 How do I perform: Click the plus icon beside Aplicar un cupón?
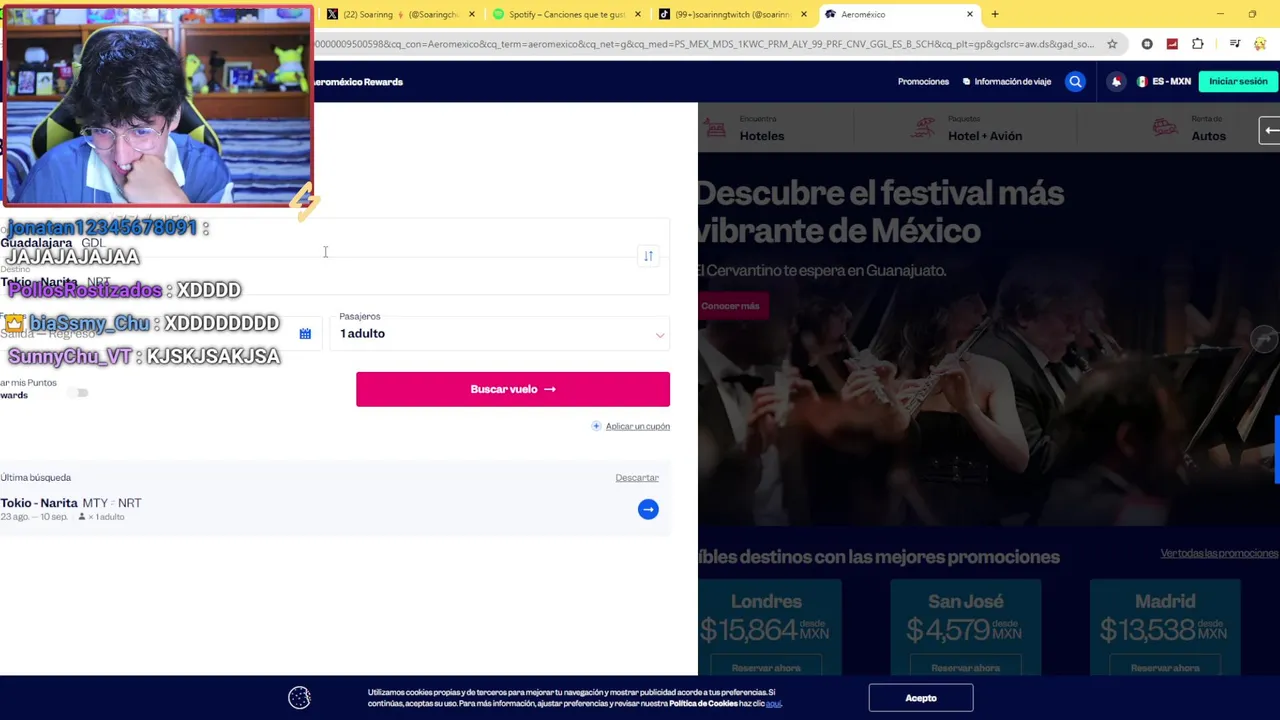pos(596,426)
